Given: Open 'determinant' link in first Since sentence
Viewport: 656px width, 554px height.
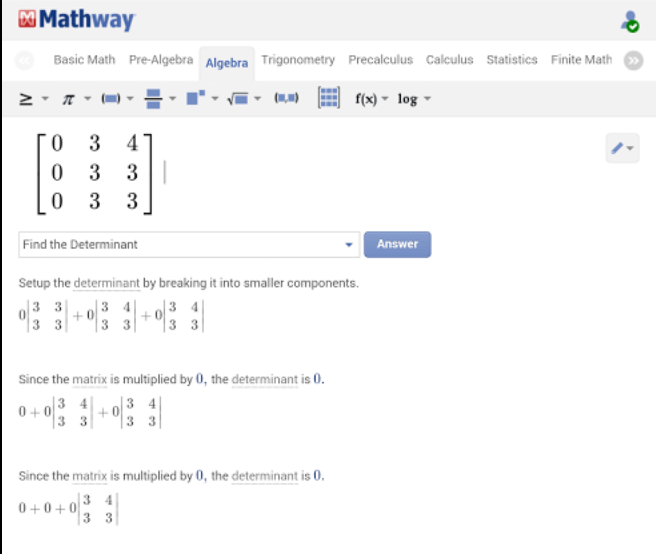Looking at the screenshot, I should coord(264,380).
